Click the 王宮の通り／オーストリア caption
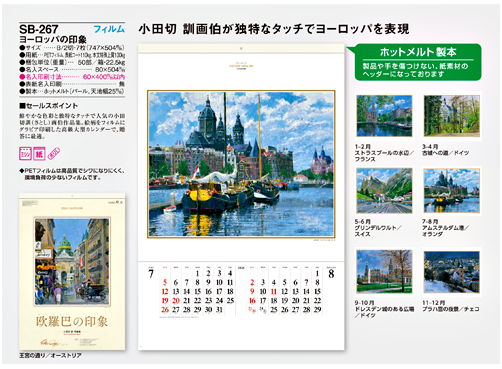 coord(50,356)
